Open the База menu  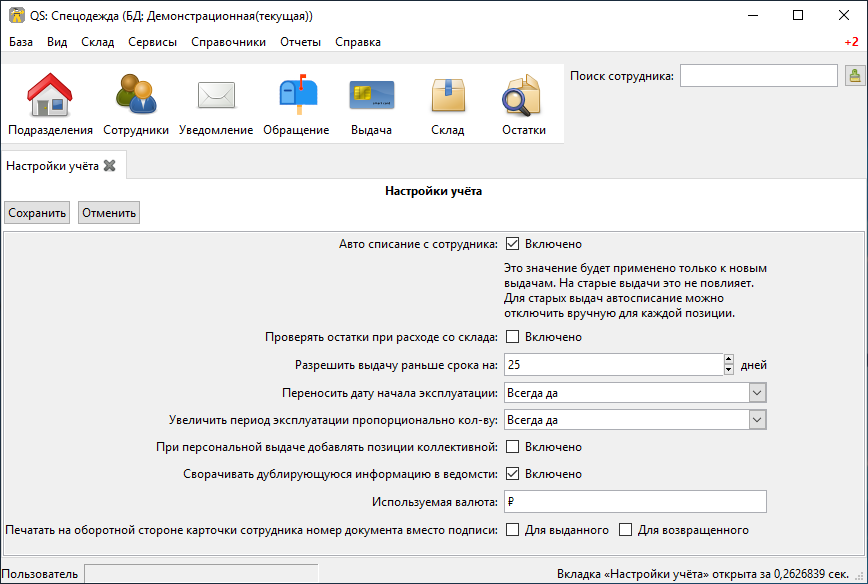(21, 42)
